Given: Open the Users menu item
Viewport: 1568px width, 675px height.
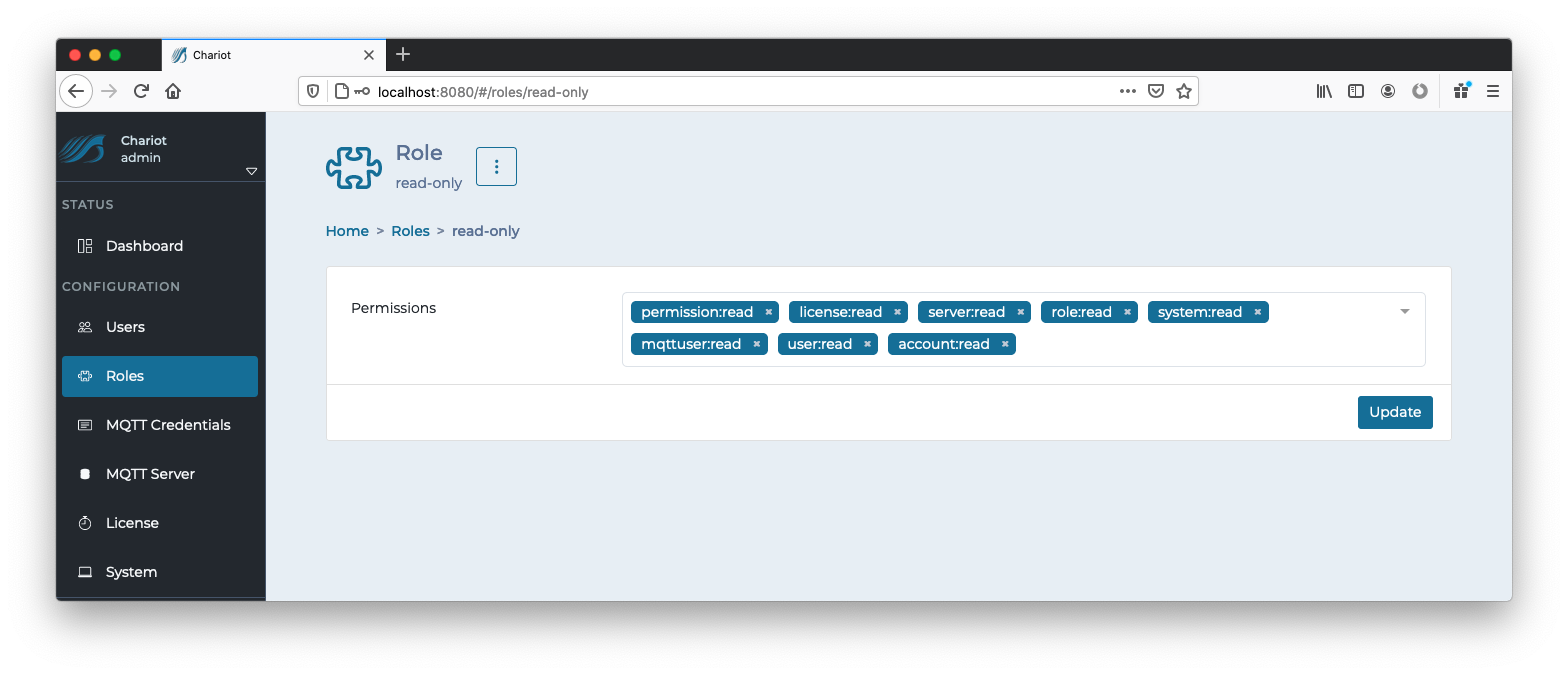Looking at the screenshot, I should (160, 327).
